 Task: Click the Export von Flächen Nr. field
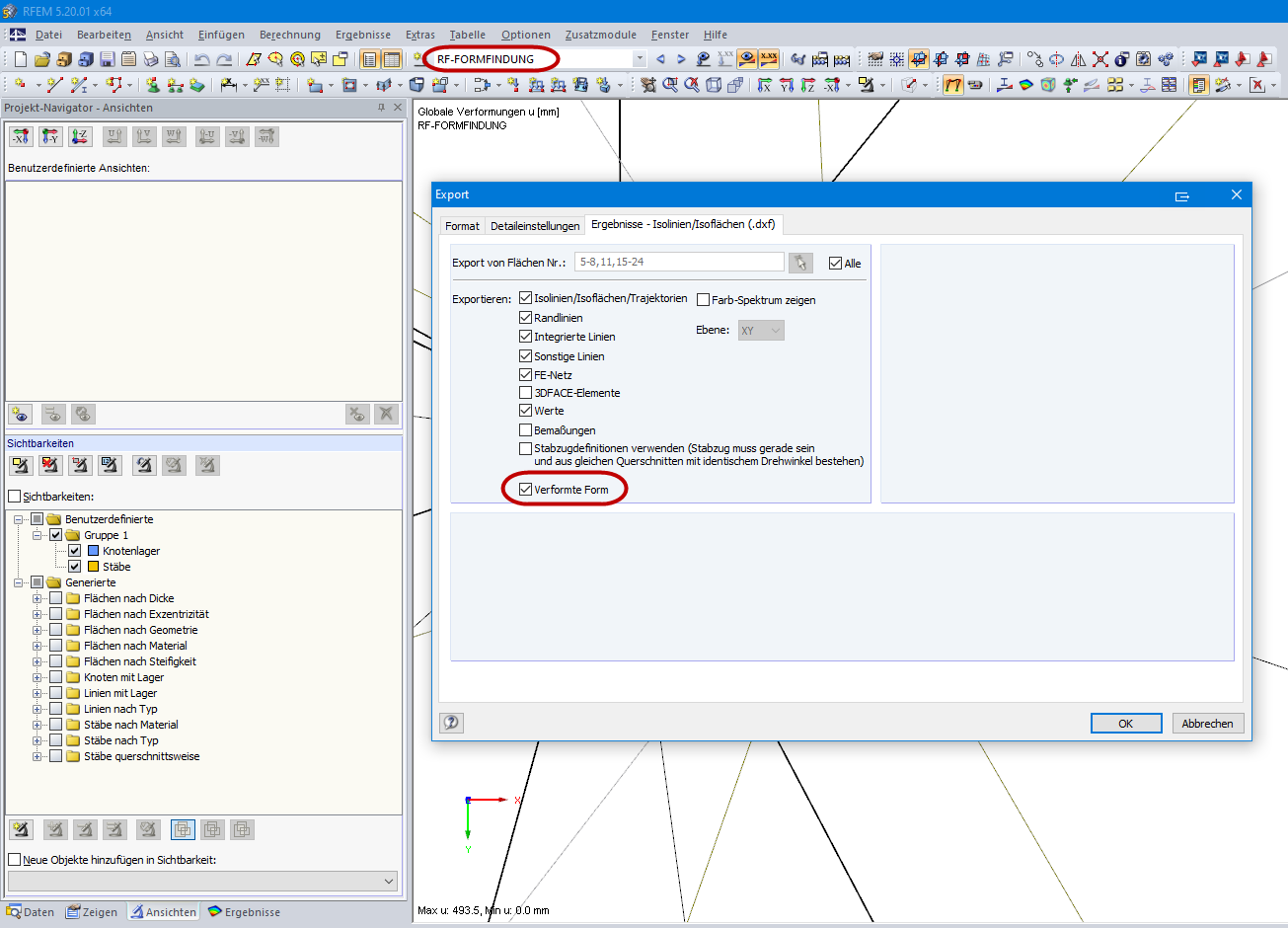pos(679,262)
